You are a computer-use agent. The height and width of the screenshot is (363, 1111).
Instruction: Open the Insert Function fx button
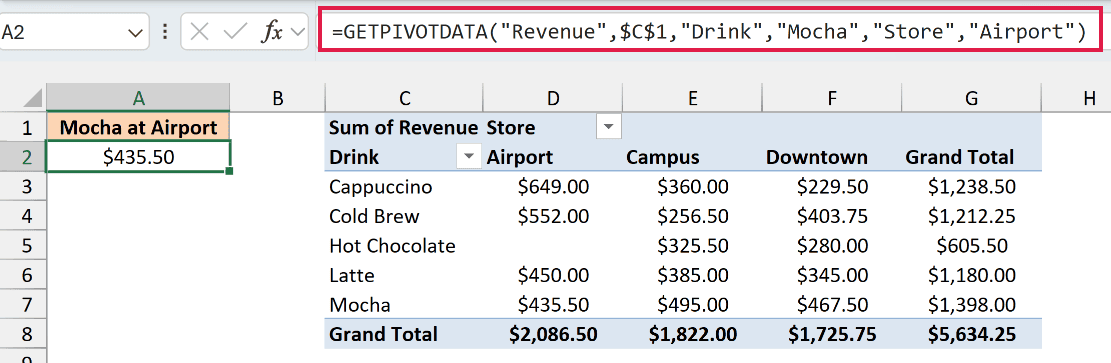271,32
